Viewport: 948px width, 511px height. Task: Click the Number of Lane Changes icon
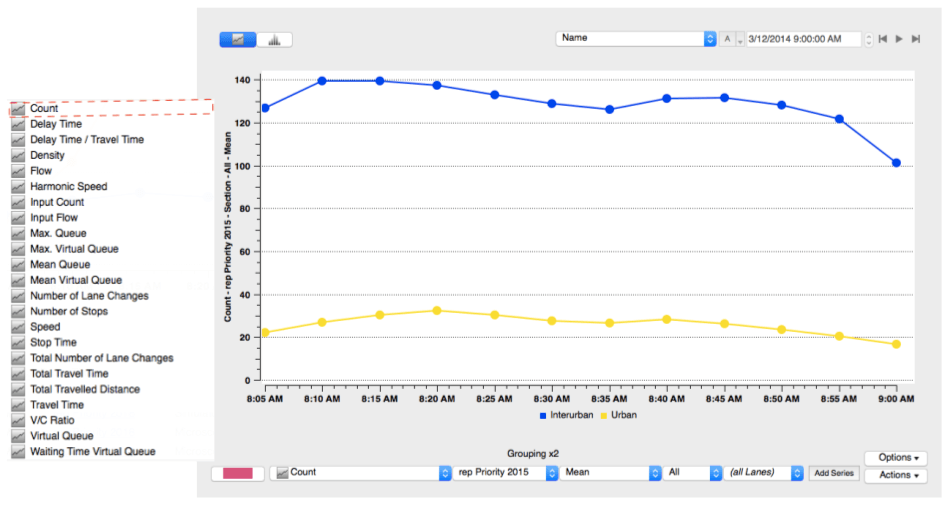pyautogui.click(x=18, y=296)
